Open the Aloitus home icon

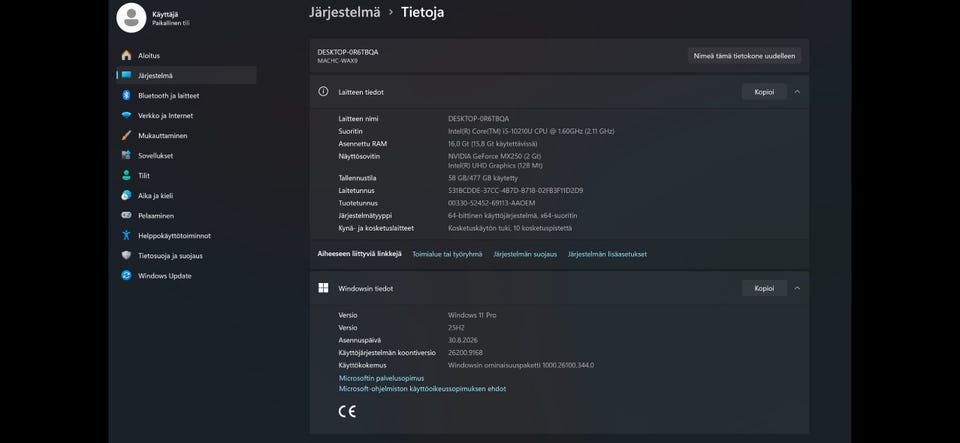pos(126,55)
